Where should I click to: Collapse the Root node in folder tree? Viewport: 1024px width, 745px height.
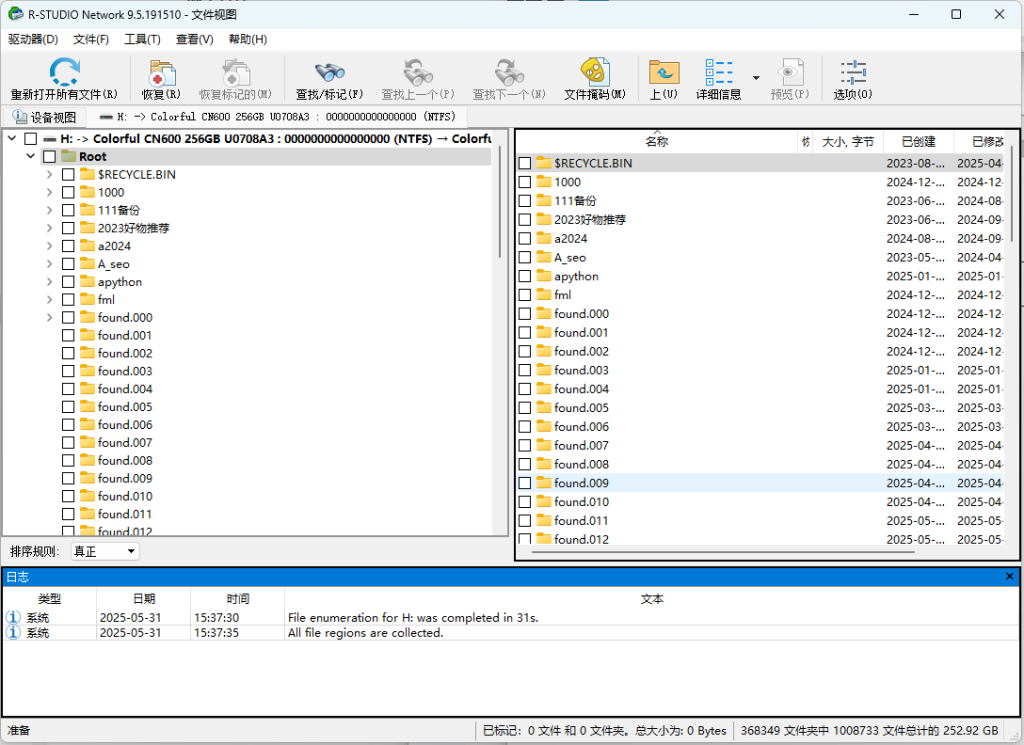pyautogui.click(x=30, y=157)
